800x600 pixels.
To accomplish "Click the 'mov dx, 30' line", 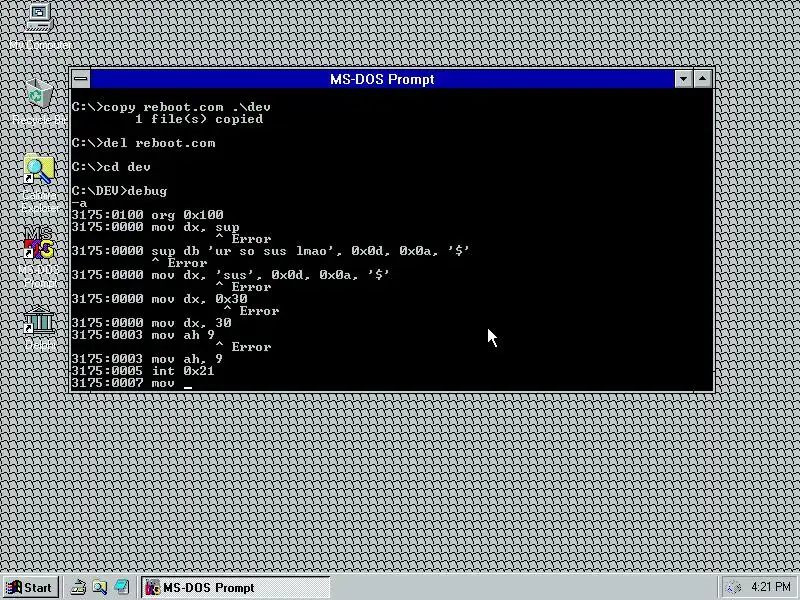I will [152, 323].
